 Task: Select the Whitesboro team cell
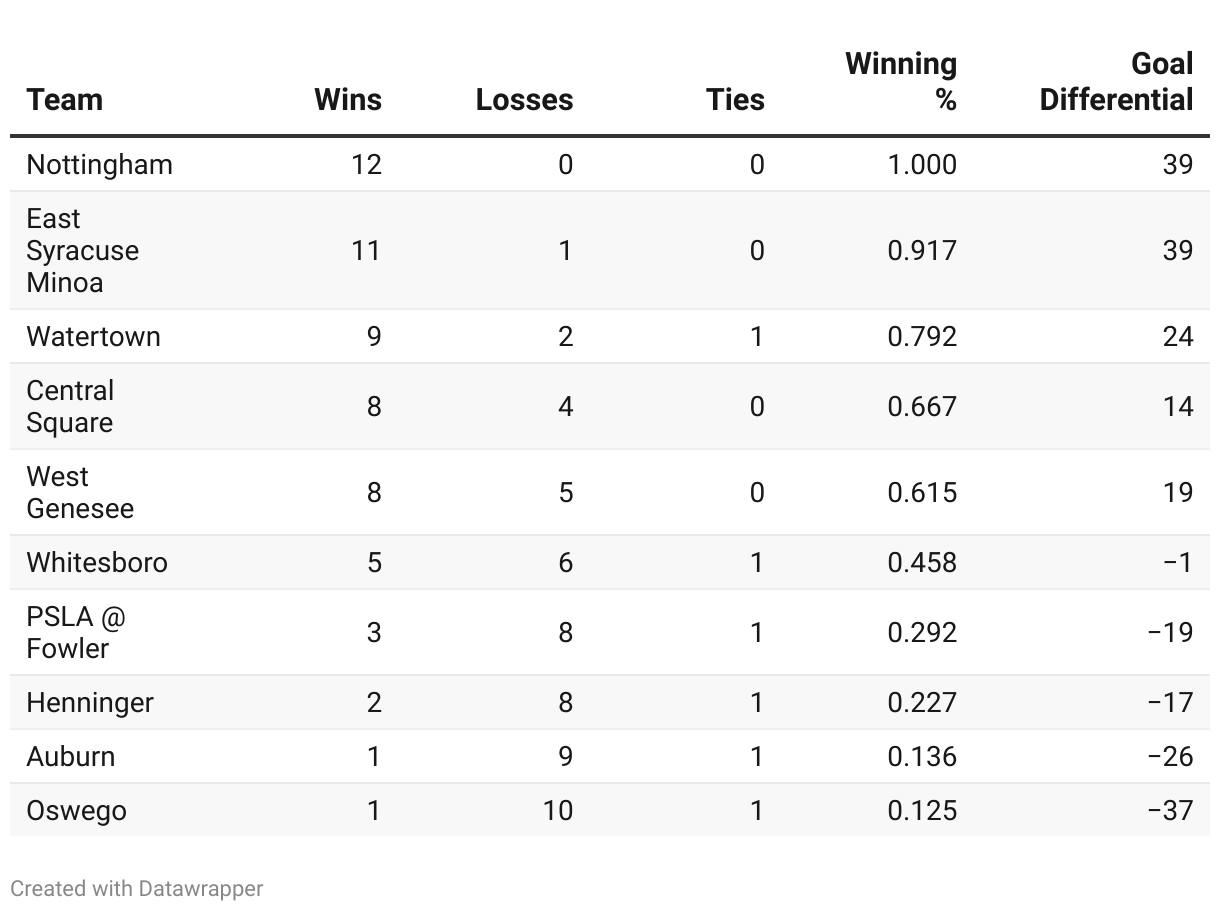pyautogui.click(x=97, y=562)
